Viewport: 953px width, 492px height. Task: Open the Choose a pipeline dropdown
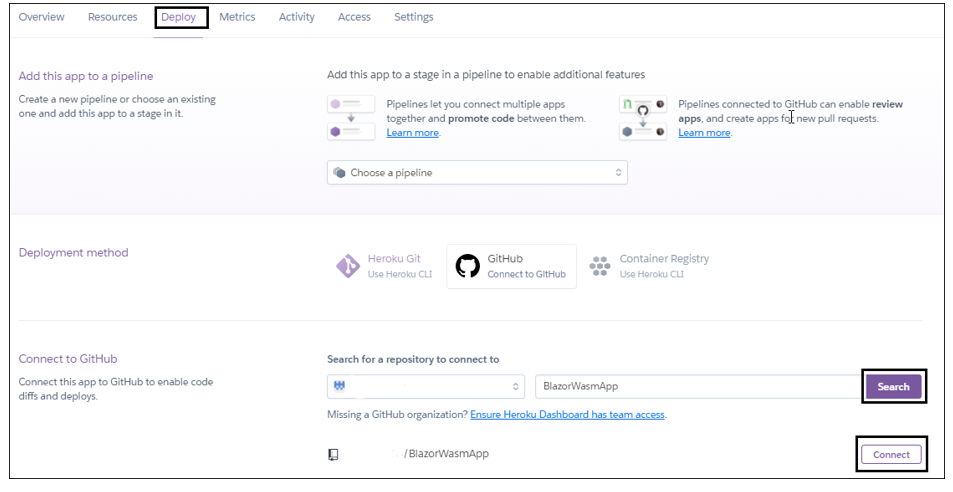(x=477, y=173)
